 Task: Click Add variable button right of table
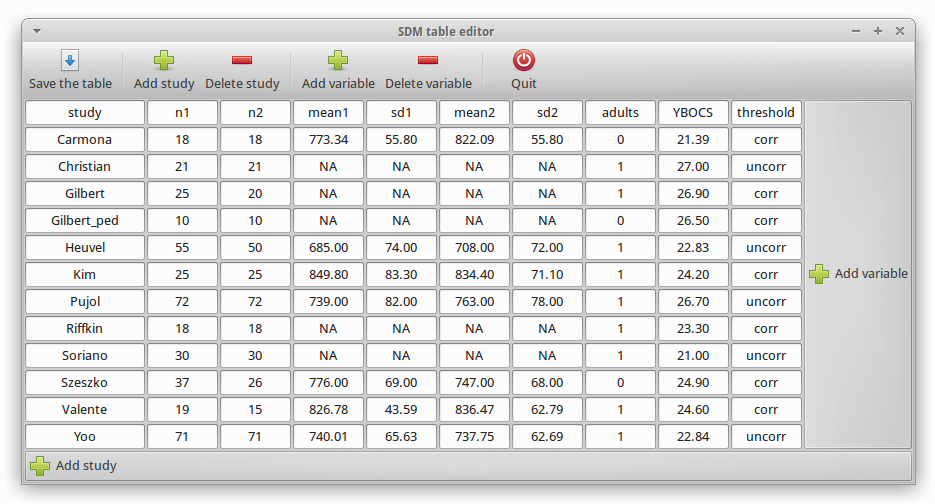pyautogui.click(x=858, y=274)
